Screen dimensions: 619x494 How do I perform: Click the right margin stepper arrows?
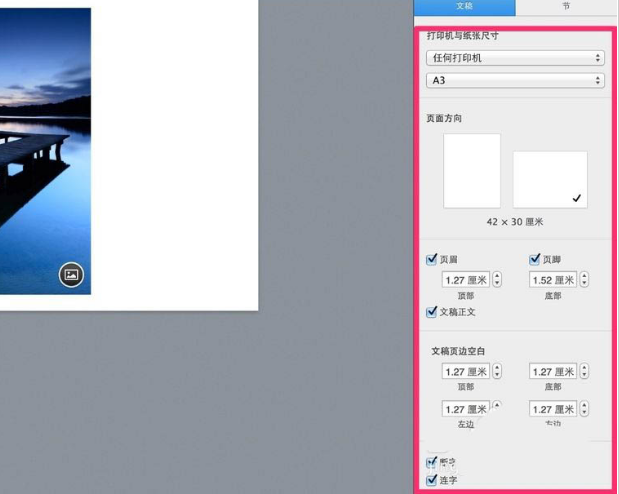[x=584, y=409]
